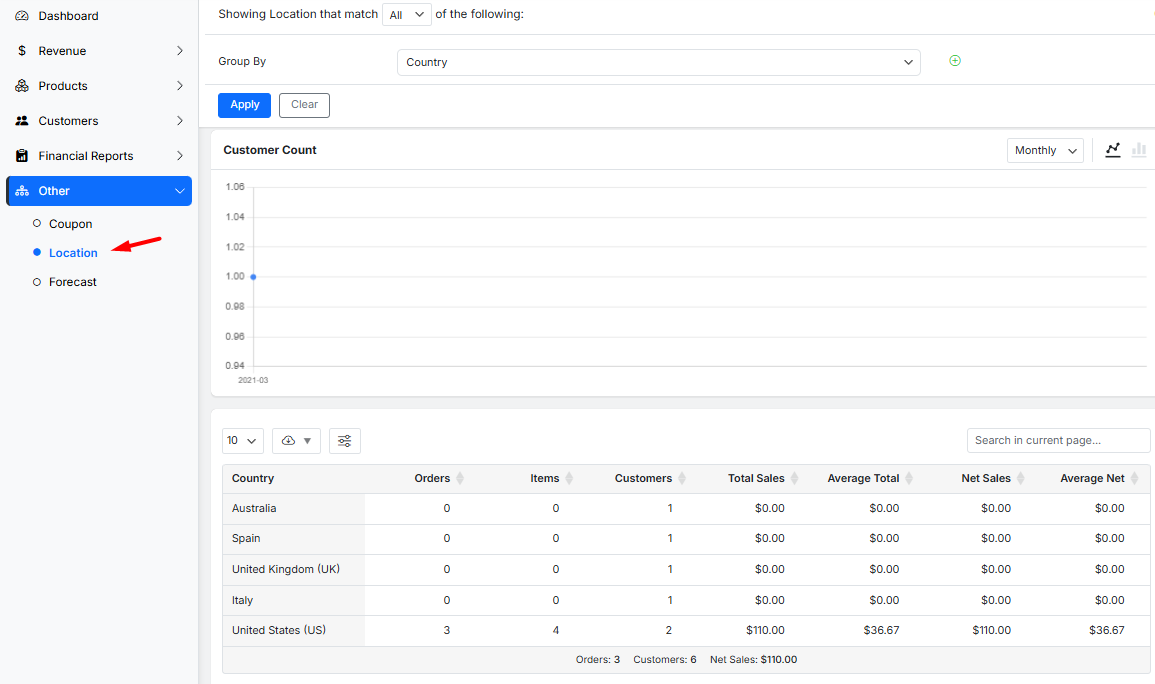Sort table by Net Sales column arrows
The image size is (1155, 684).
[x=1019, y=479]
